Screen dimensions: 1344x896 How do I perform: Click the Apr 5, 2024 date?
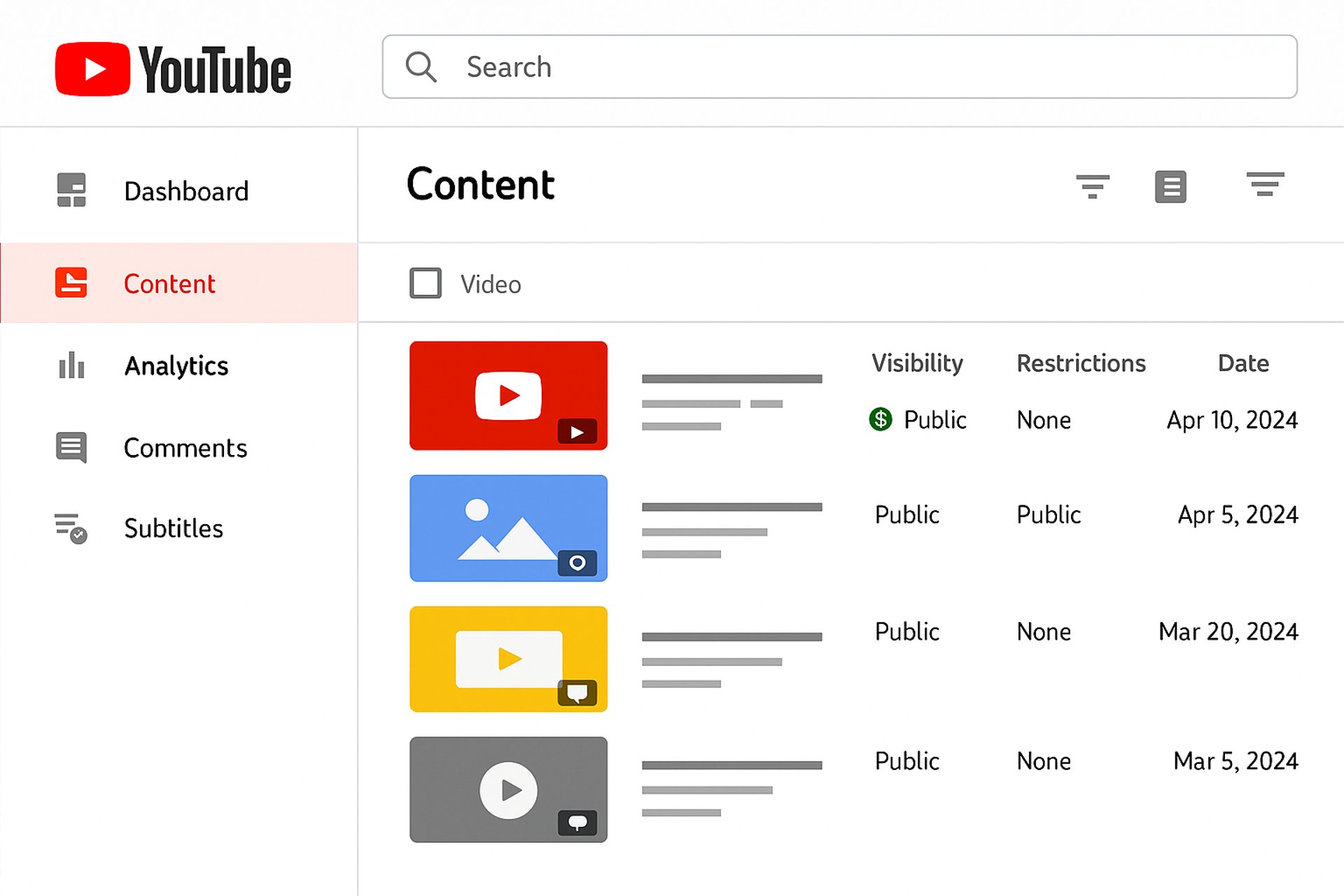[x=1238, y=514]
